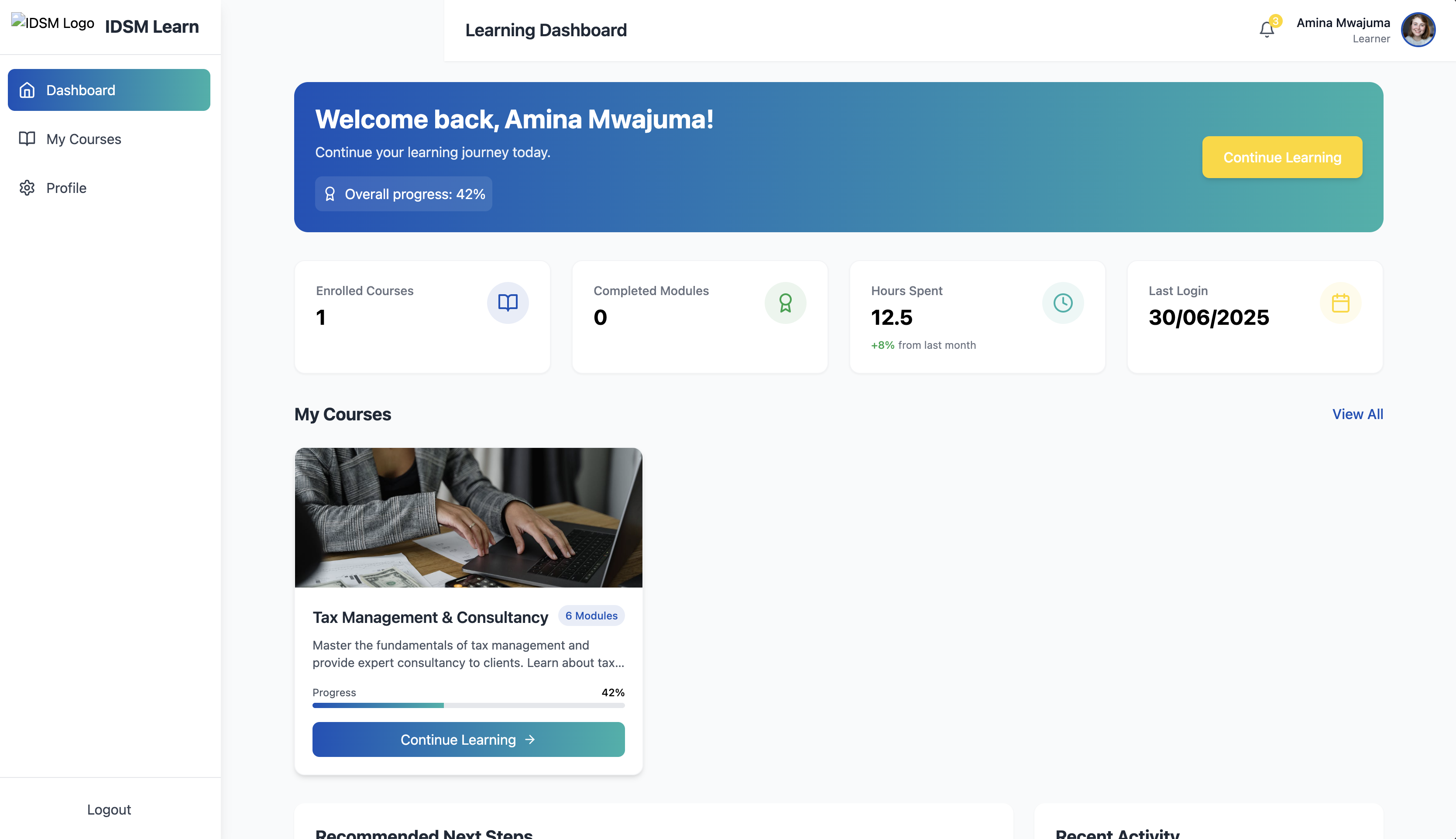The height and width of the screenshot is (839, 1456).
Task: Click the award icon beside Overall progress
Action: coord(330,194)
